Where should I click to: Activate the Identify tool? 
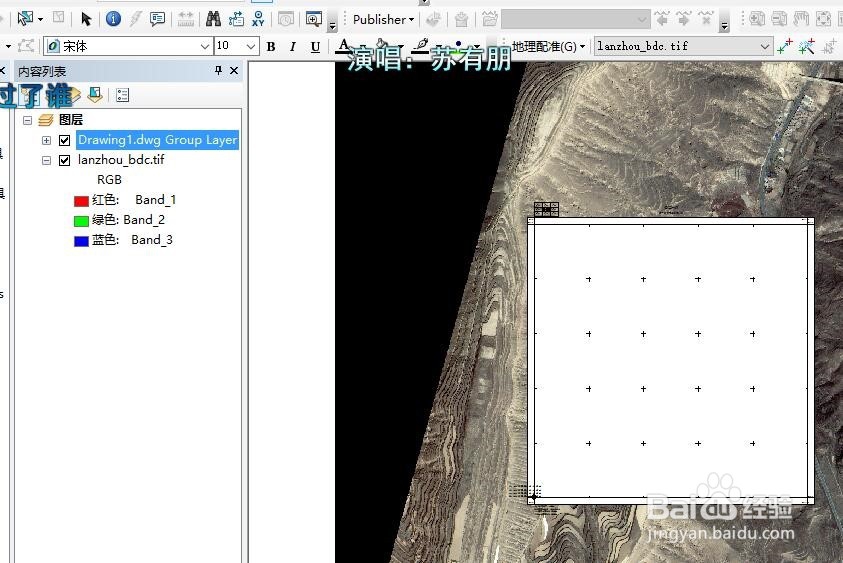[x=113, y=19]
